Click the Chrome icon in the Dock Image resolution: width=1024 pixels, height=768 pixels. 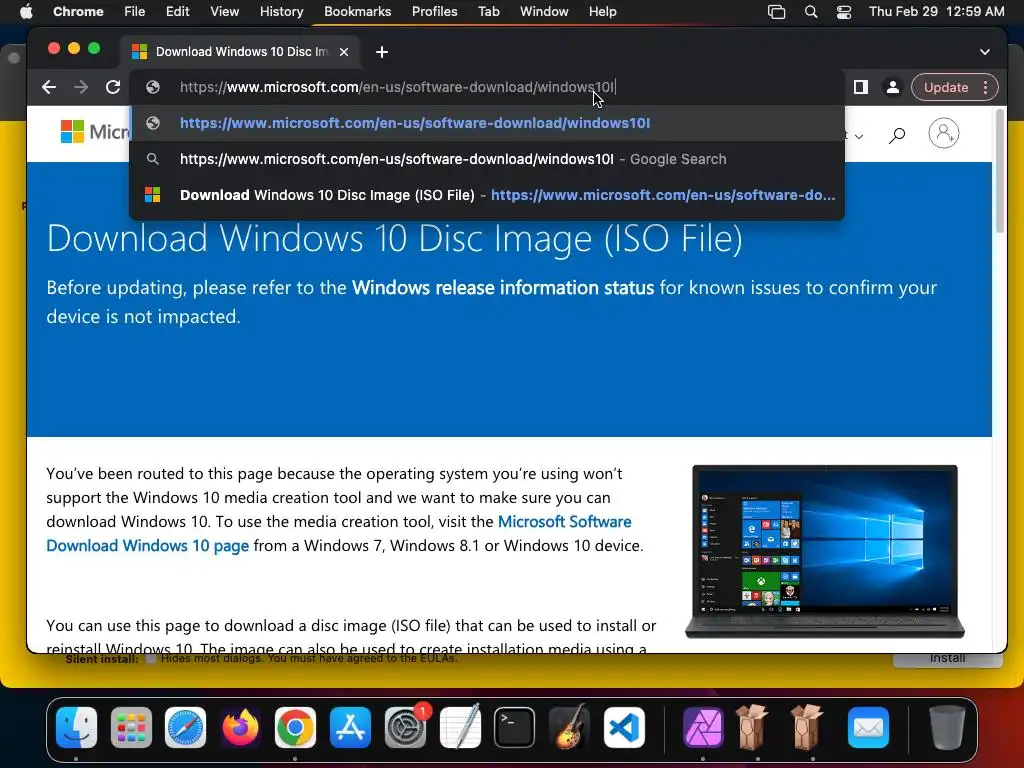tap(295, 727)
